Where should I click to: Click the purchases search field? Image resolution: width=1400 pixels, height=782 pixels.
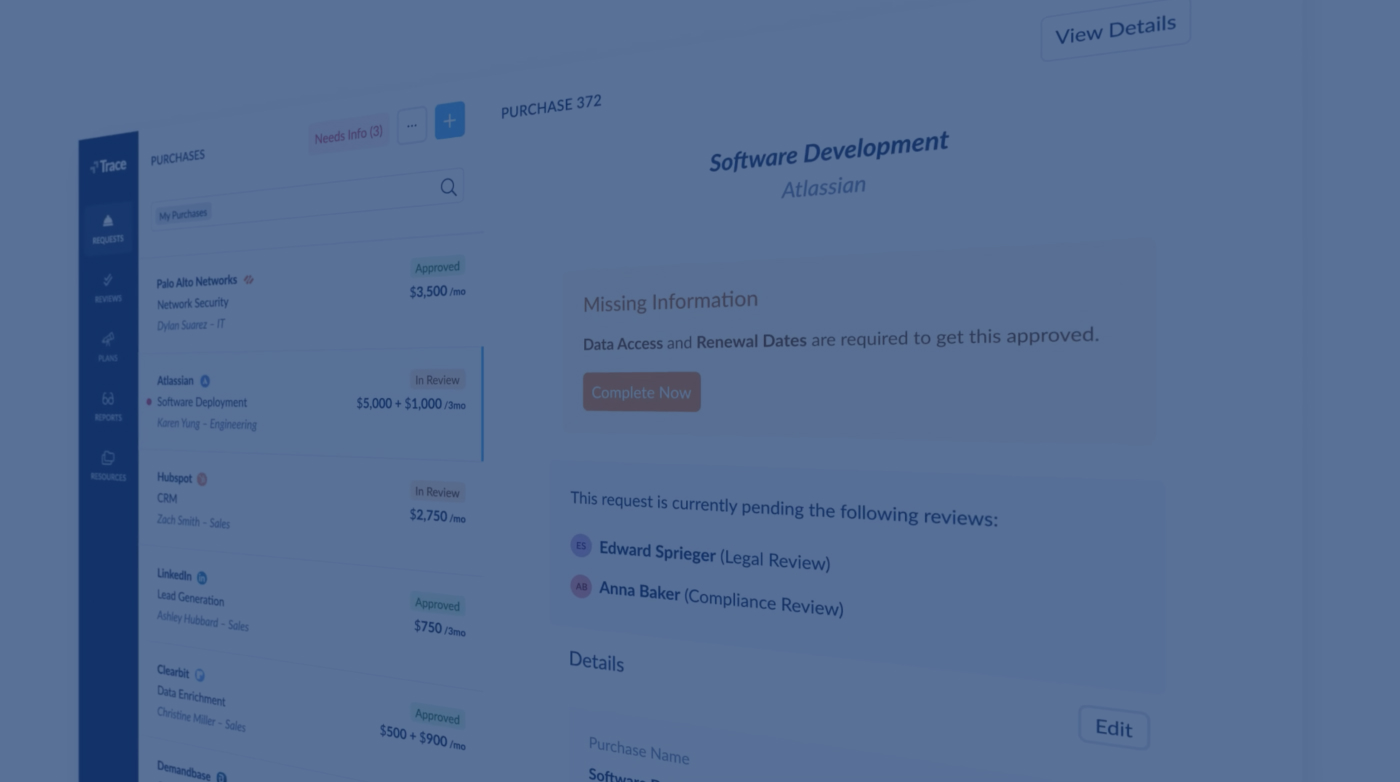pos(307,200)
